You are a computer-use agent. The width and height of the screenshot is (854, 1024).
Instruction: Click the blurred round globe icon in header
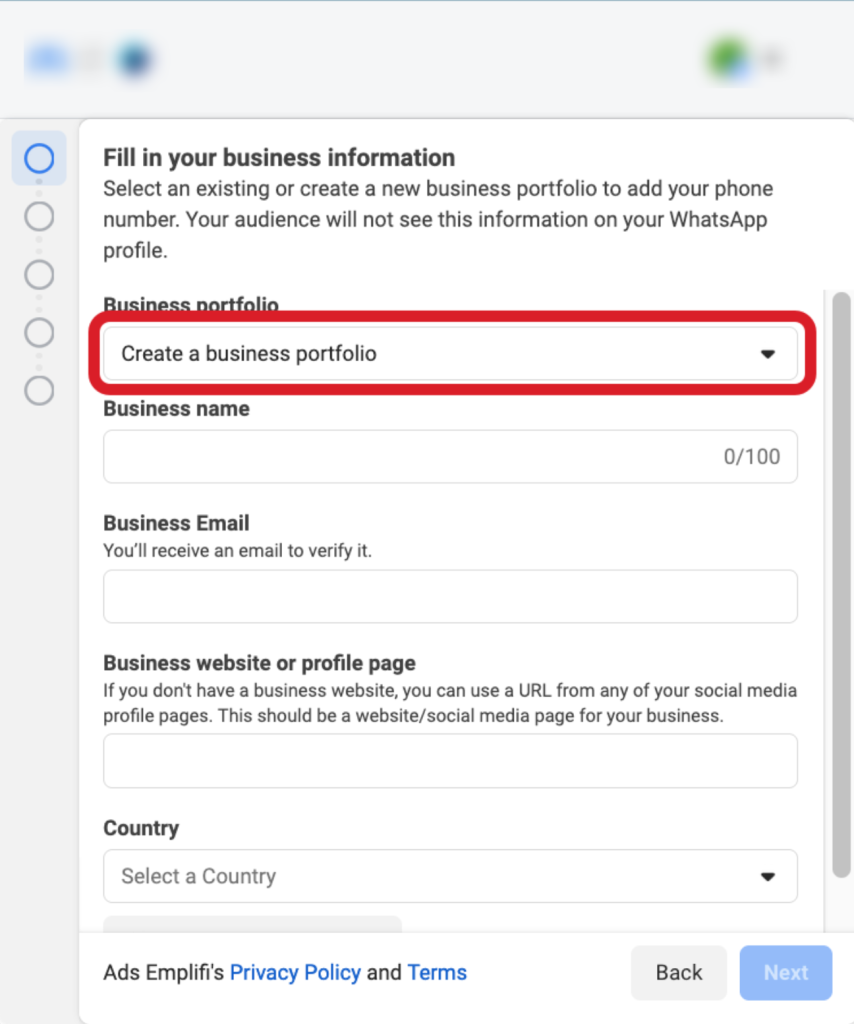click(134, 59)
